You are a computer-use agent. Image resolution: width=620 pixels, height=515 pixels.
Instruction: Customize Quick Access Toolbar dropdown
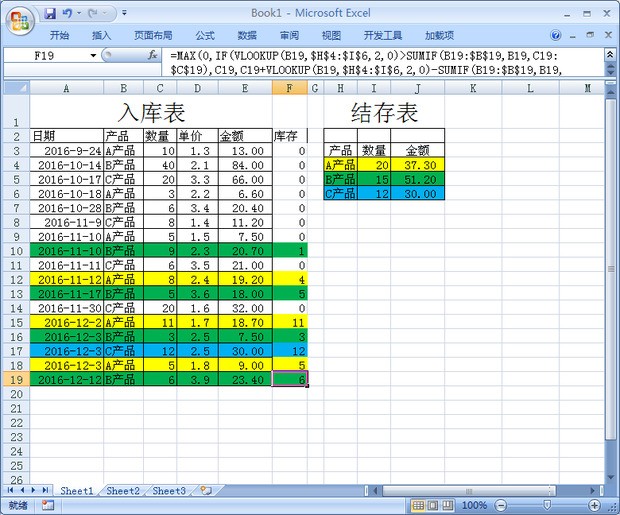pos(124,13)
